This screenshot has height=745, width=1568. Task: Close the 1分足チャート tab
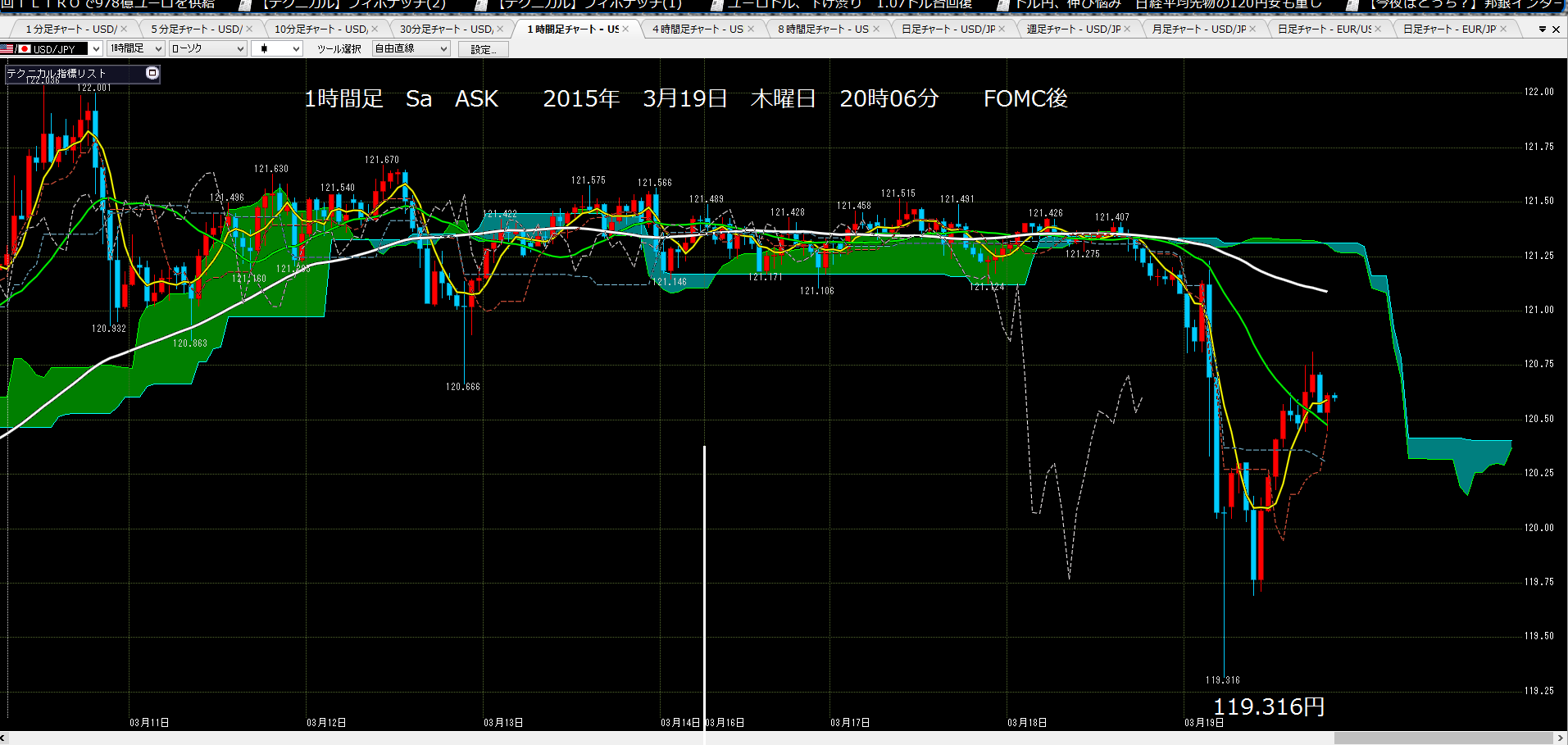[125, 29]
